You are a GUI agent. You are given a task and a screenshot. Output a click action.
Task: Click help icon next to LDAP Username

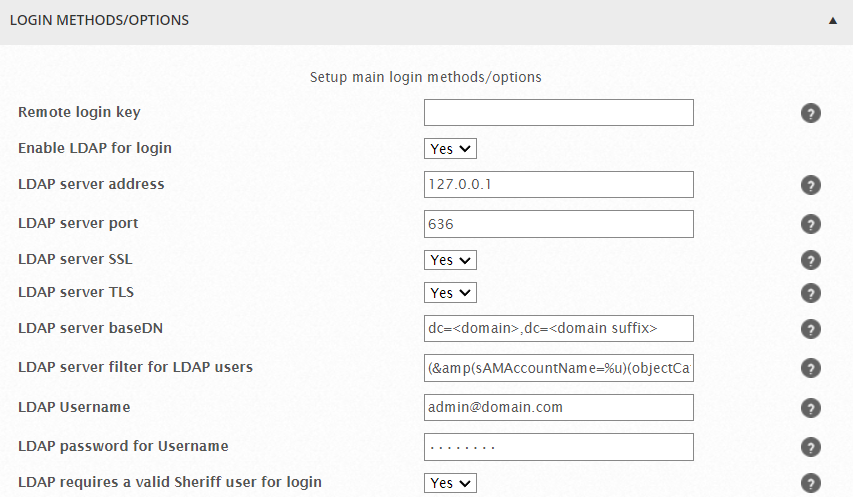click(x=811, y=408)
